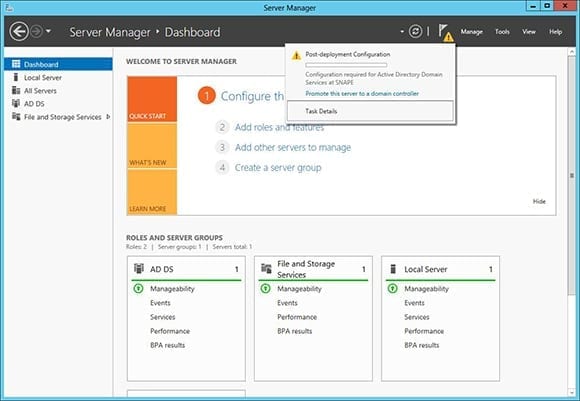
Task: Click the step 4 number circle
Action: click(222, 168)
